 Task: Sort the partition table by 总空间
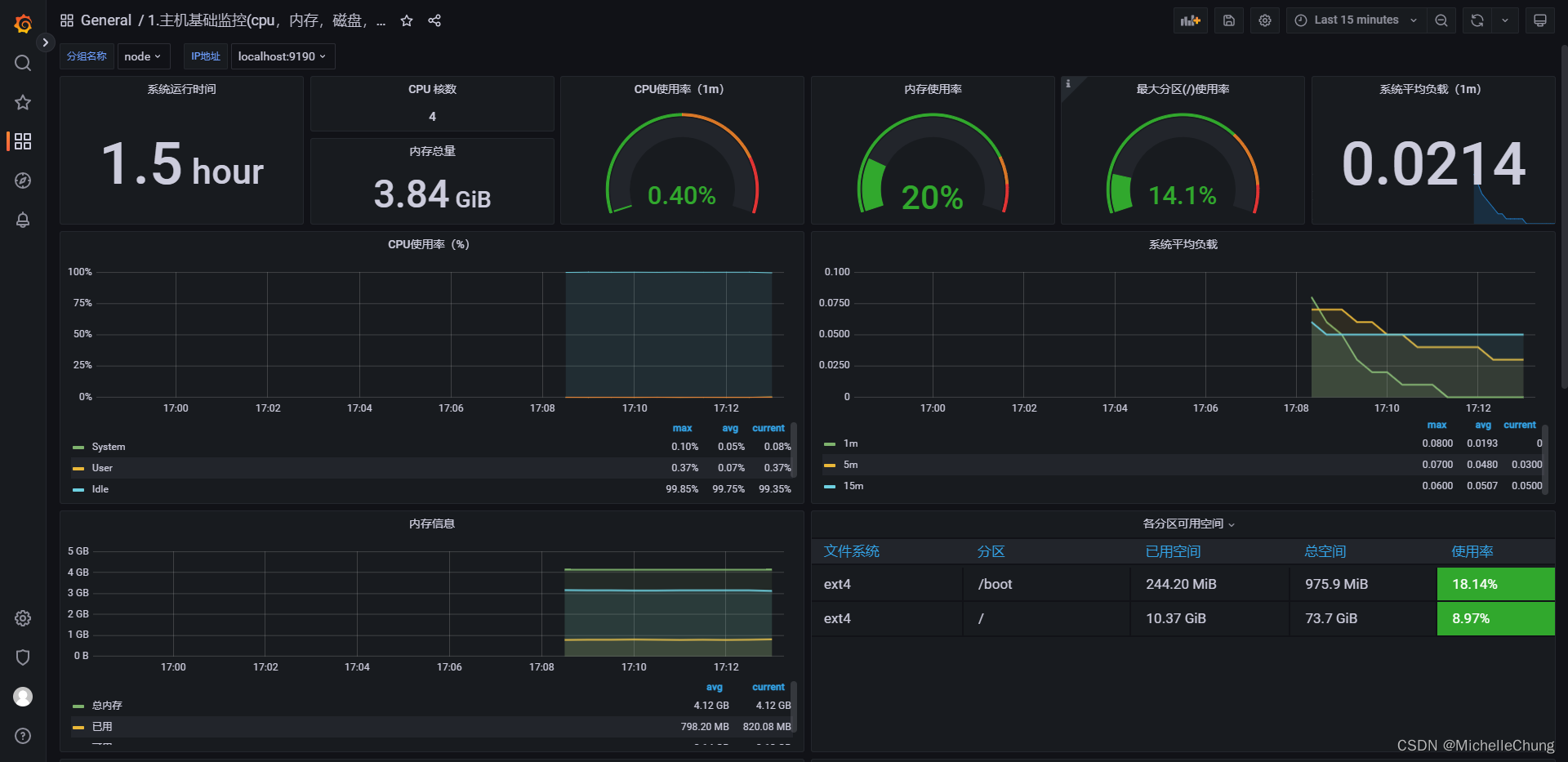1325,551
